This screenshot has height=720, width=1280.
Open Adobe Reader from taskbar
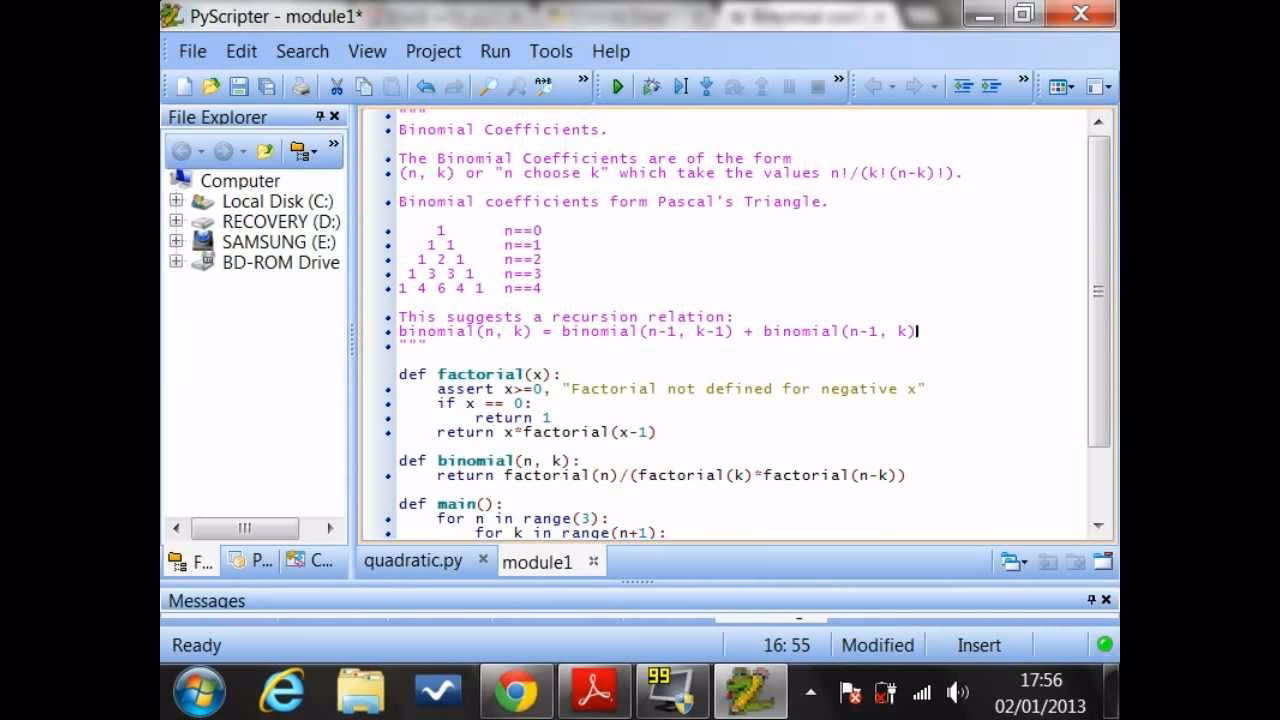click(x=594, y=692)
